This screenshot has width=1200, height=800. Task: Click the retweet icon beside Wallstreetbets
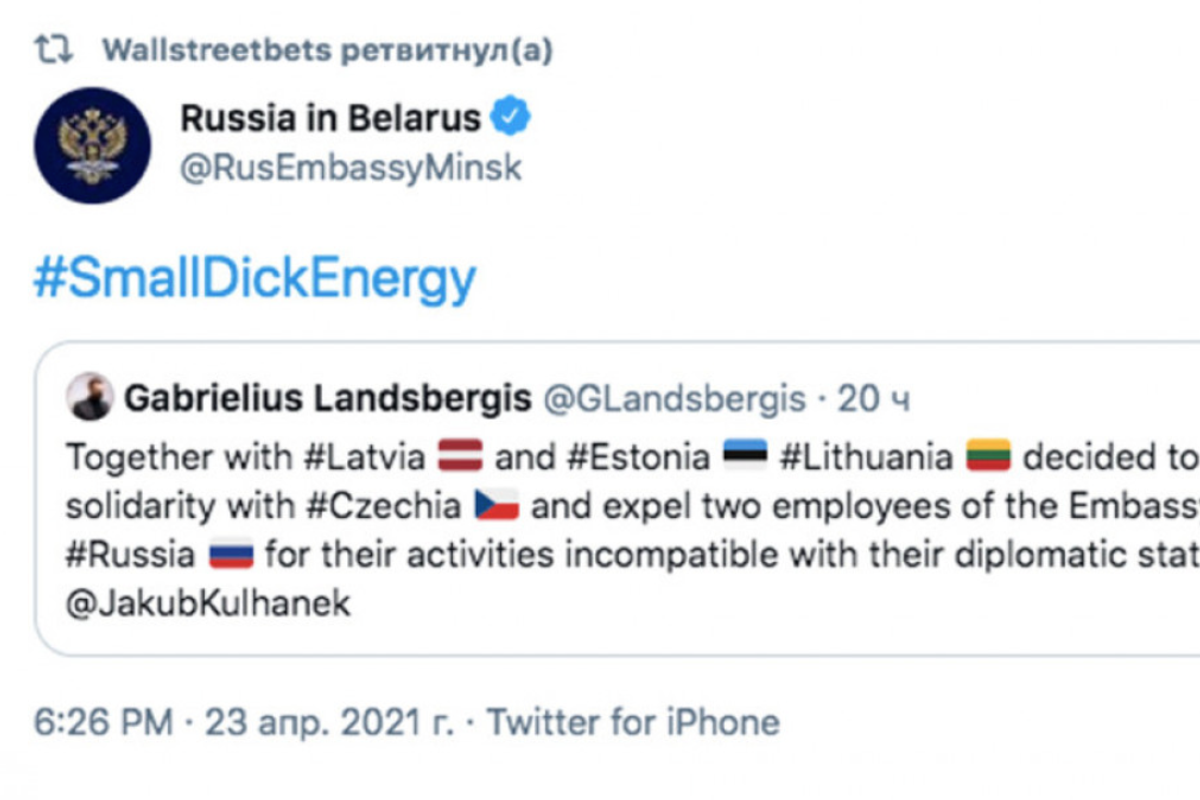53,51
